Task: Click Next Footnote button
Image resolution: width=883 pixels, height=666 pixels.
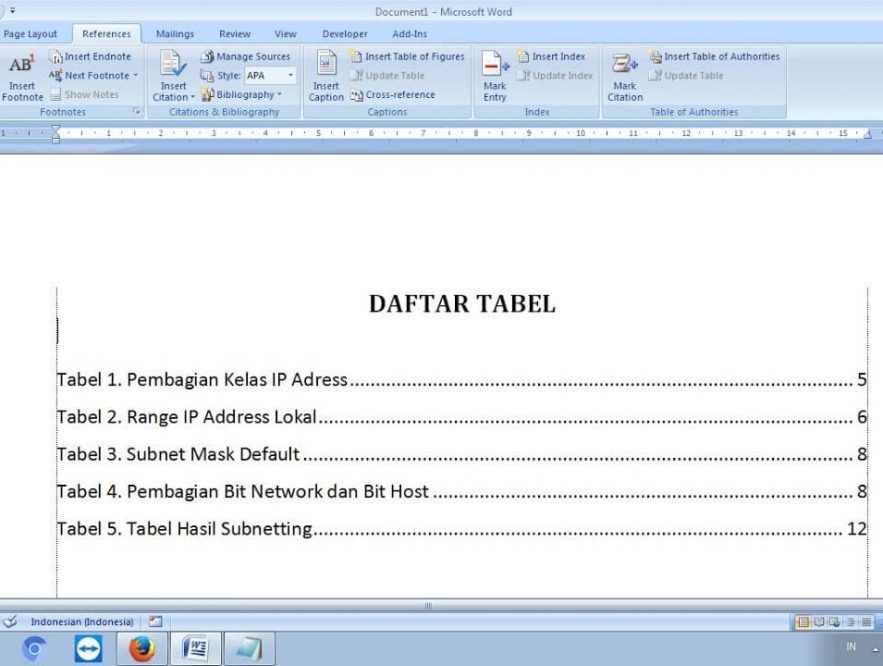Action: tap(88, 75)
